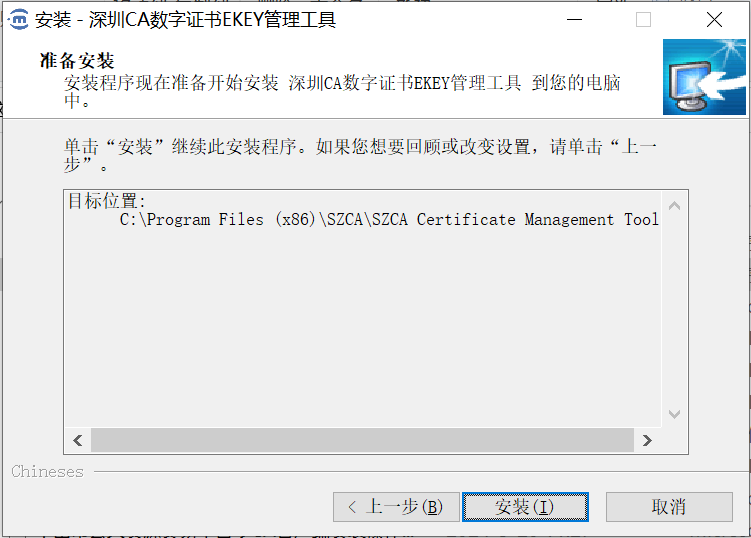Click the 目标位置 label in the summary box
Screen dimensions: 751x538
coord(107,202)
